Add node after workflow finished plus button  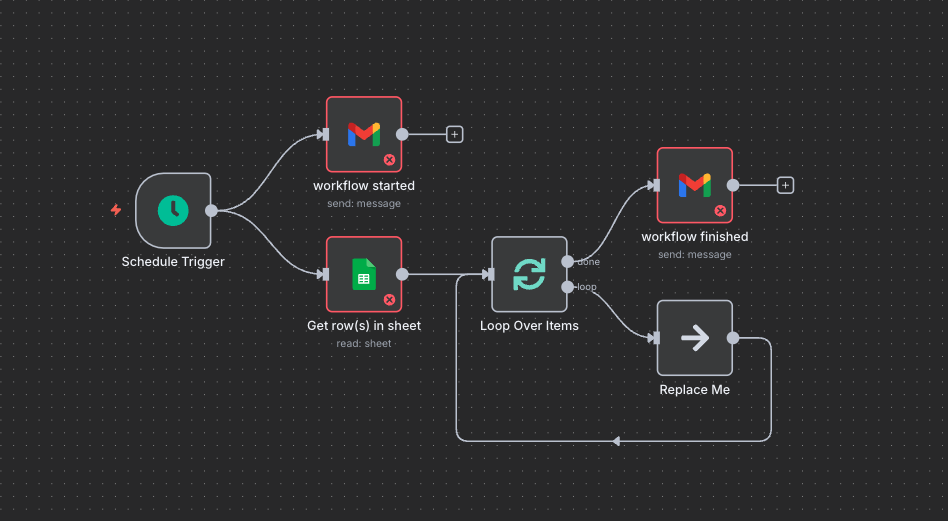point(785,185)
